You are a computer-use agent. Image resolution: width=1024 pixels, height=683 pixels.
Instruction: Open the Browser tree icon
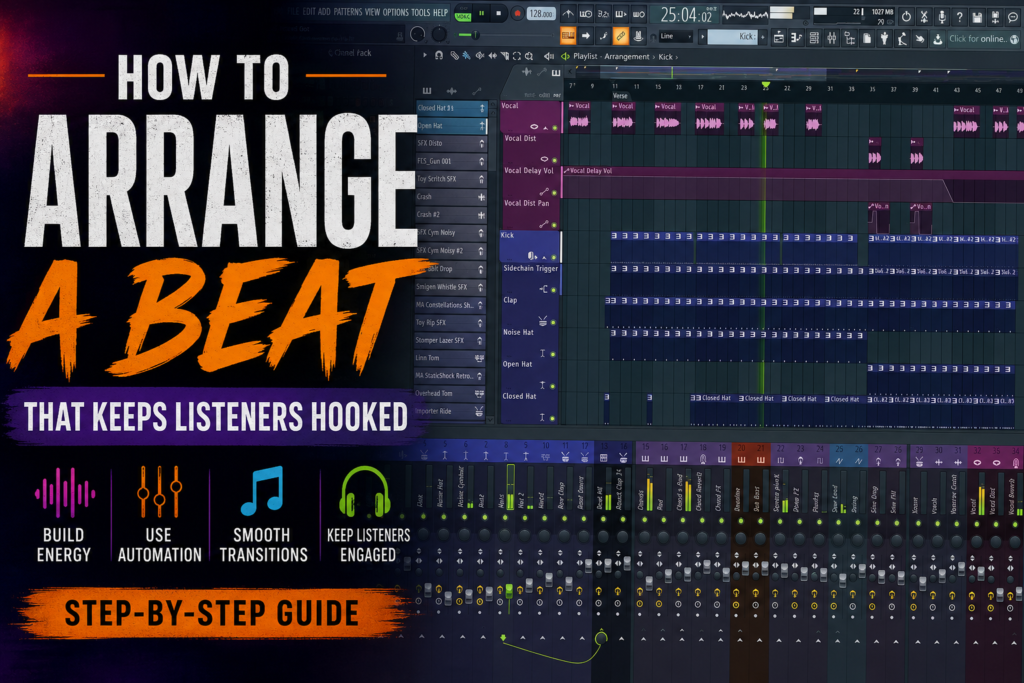[849, 38]
